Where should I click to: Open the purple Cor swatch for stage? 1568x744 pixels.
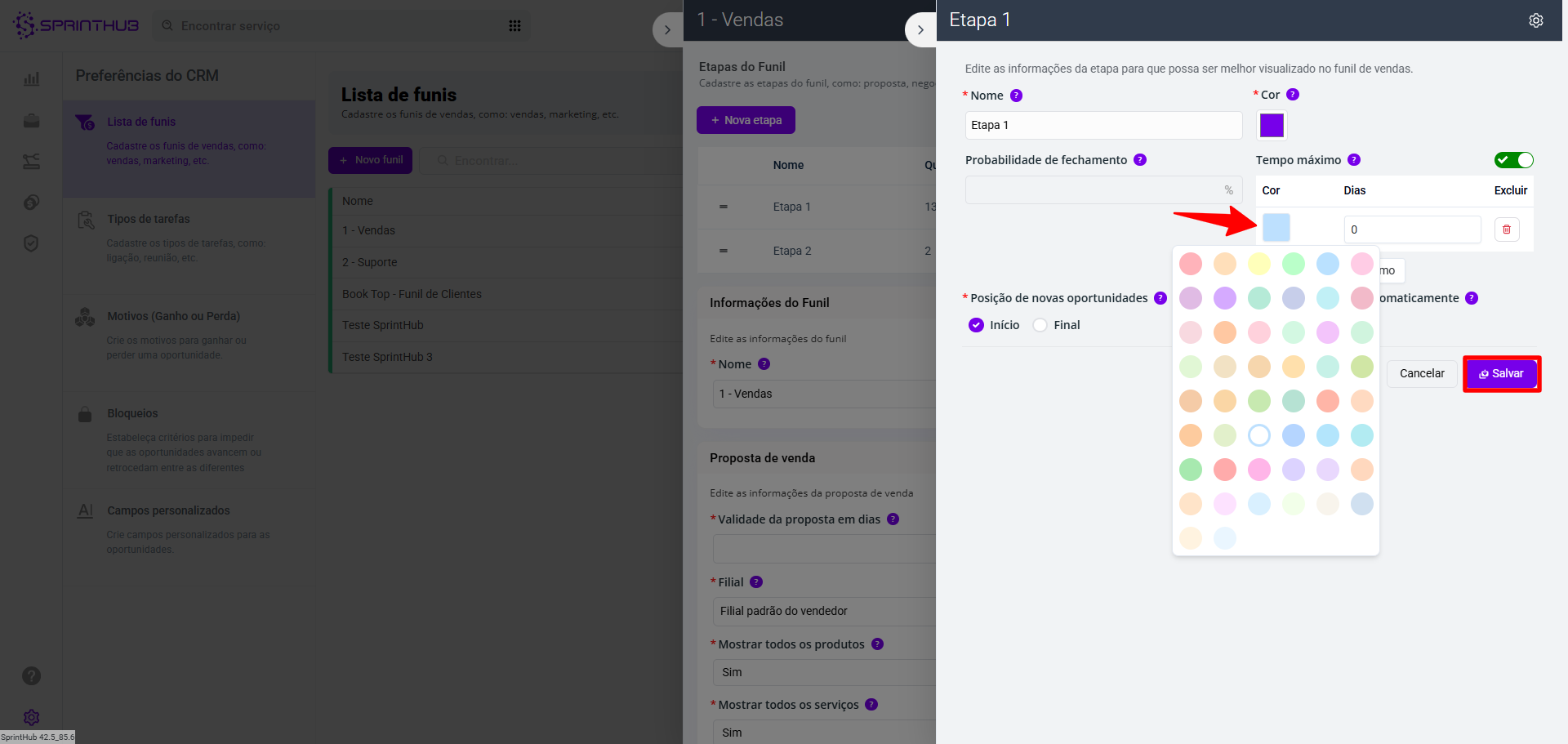click(1272, 125)
